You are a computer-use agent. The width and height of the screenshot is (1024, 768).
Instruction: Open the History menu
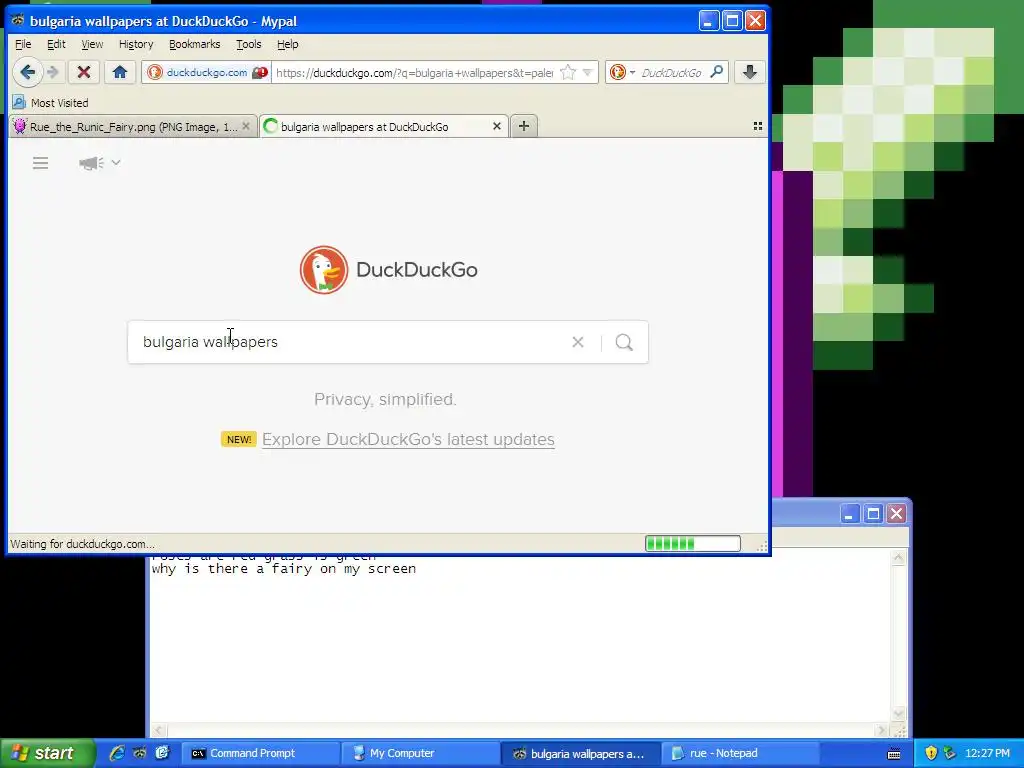136,44
